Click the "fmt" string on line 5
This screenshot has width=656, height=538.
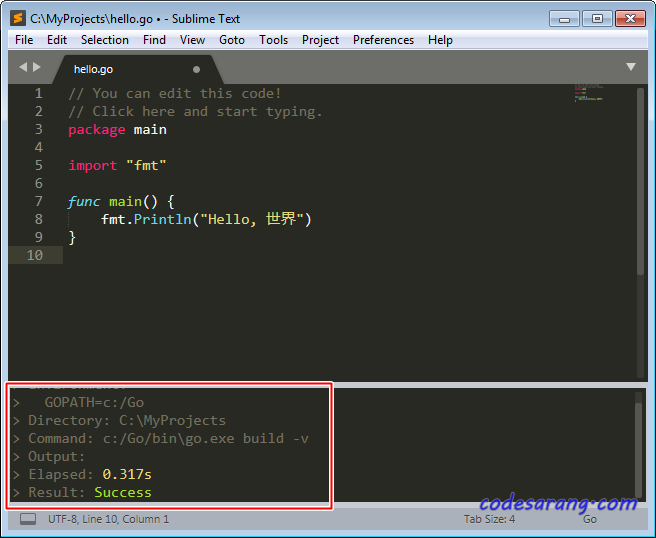[146, 166]
